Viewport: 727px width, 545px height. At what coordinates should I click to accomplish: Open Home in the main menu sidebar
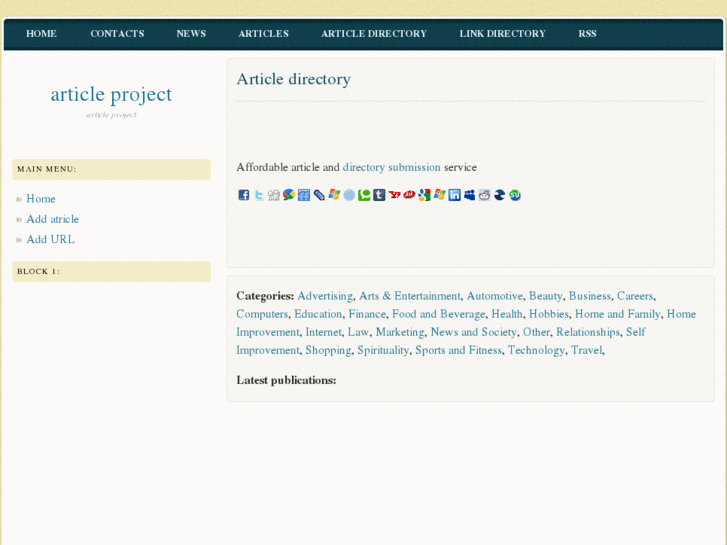41,199
